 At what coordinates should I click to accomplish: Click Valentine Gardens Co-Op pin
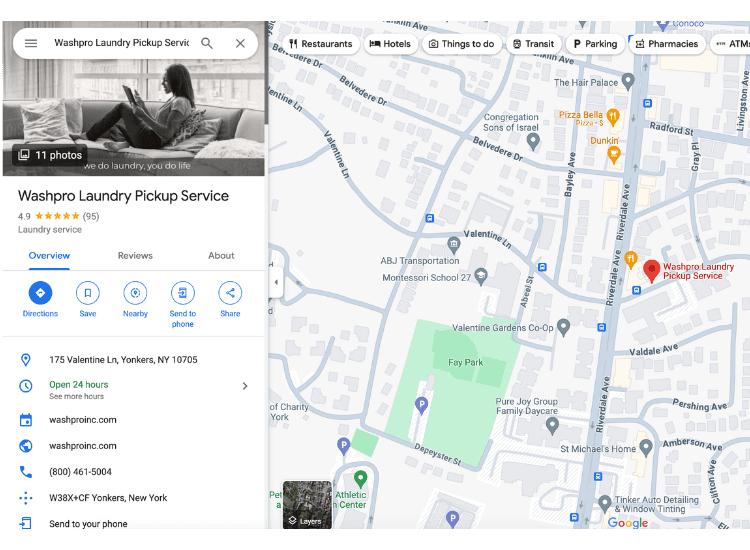pyautogui.click(x=563, y=328)
